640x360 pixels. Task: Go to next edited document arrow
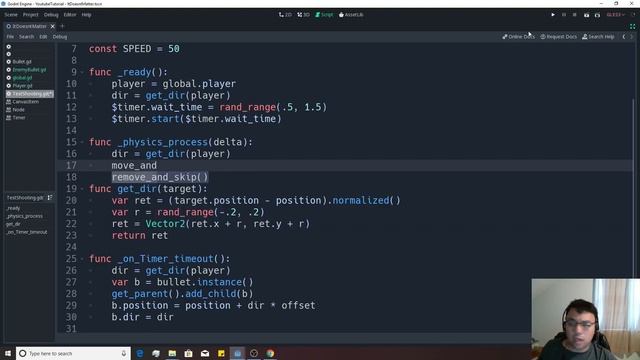[x=632, y=37]
